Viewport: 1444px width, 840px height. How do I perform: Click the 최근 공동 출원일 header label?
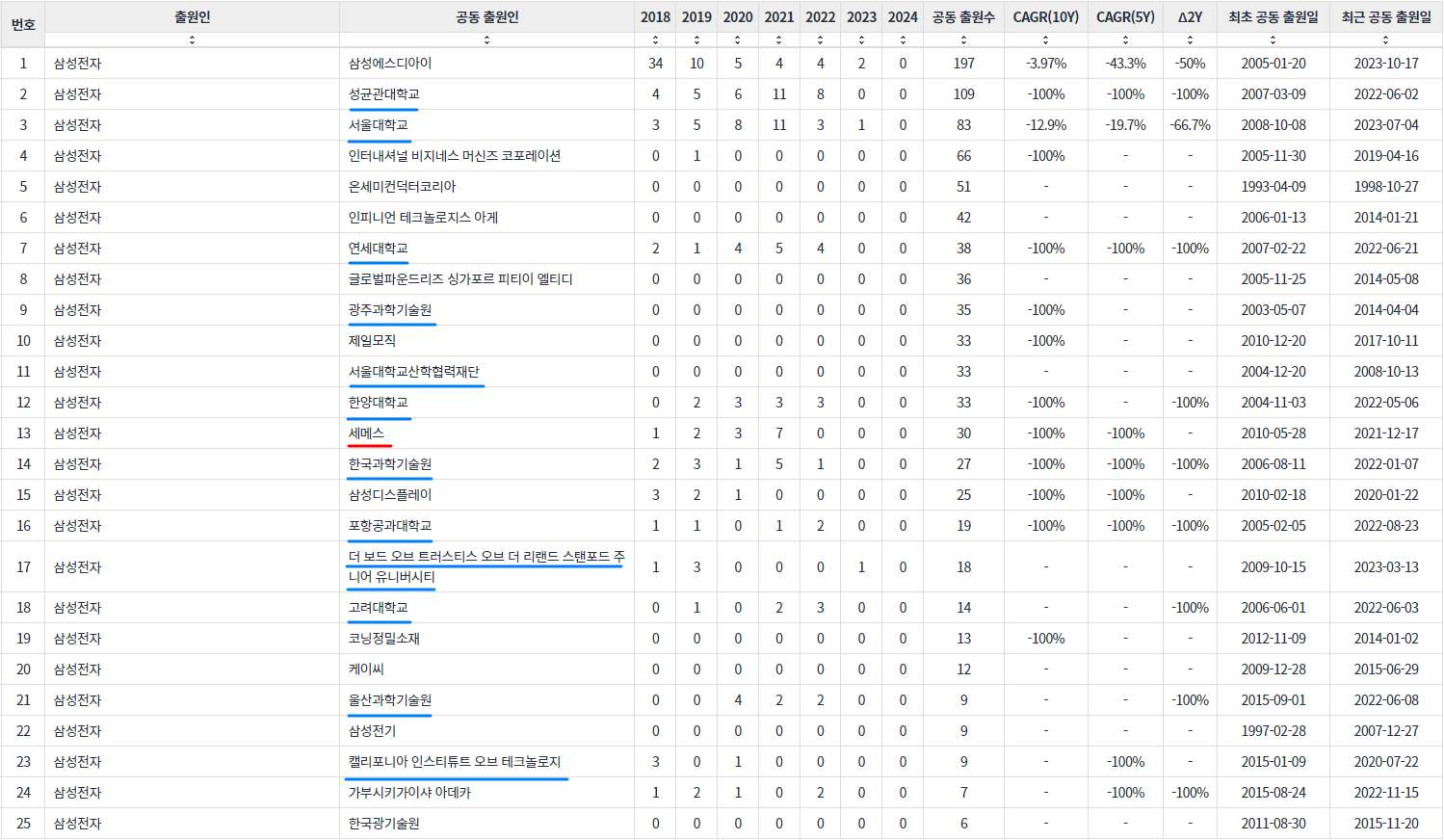point(1385,17)
